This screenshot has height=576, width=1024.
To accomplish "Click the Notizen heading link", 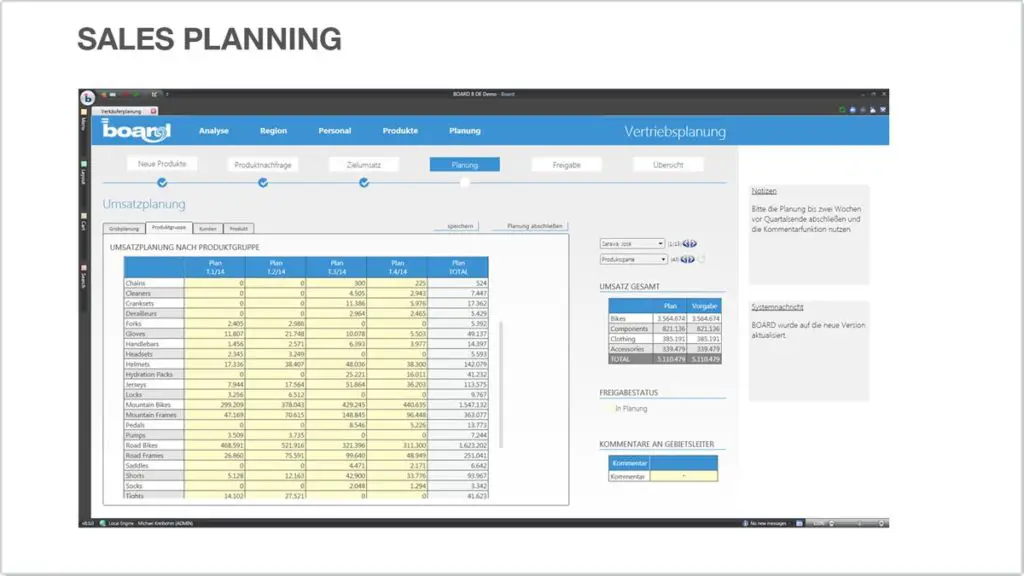I will (x=763, y=191).
